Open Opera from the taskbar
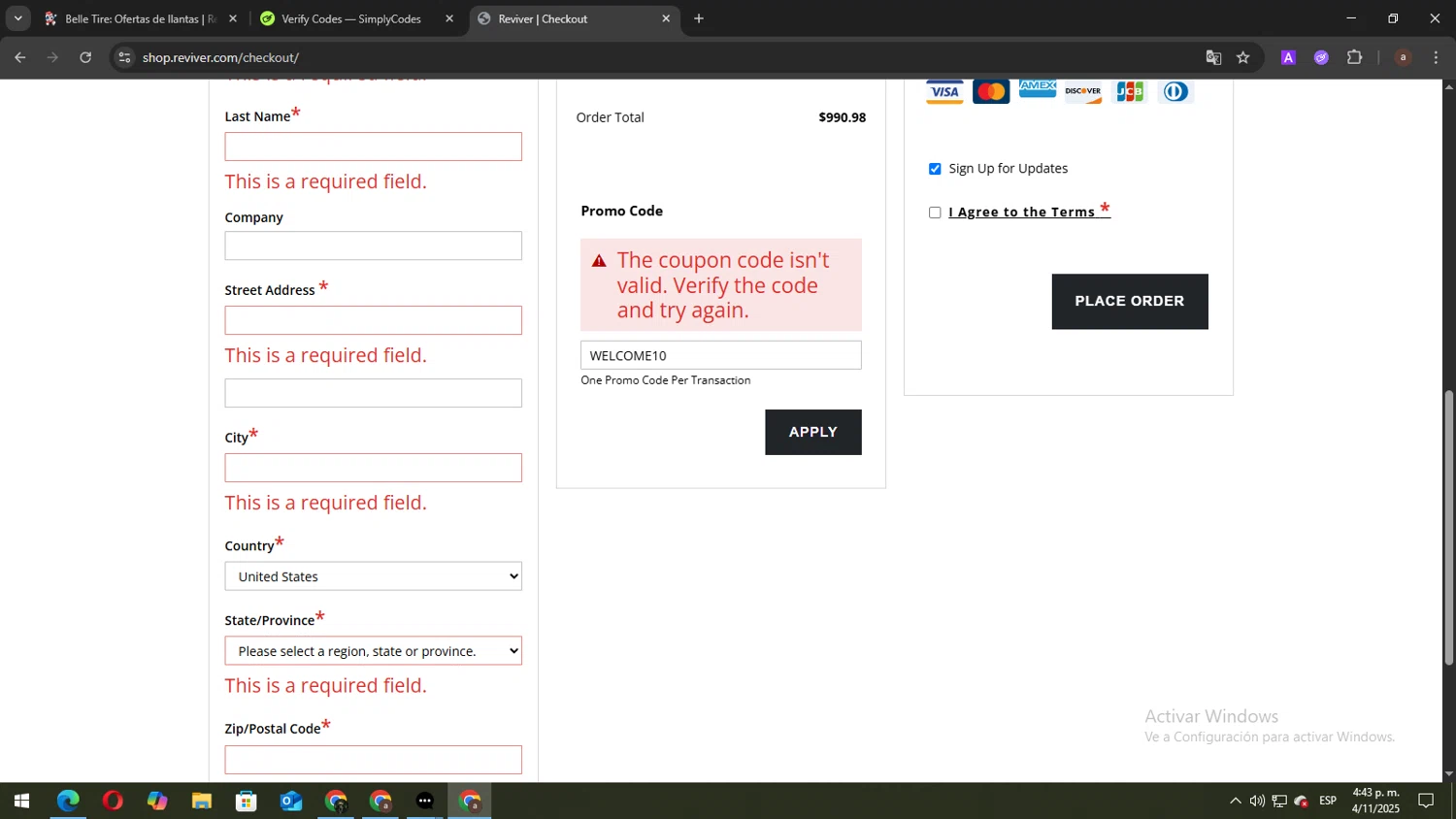Image resolution: width=1456 pixels, height=819 pixels. [x=113, y=802]
